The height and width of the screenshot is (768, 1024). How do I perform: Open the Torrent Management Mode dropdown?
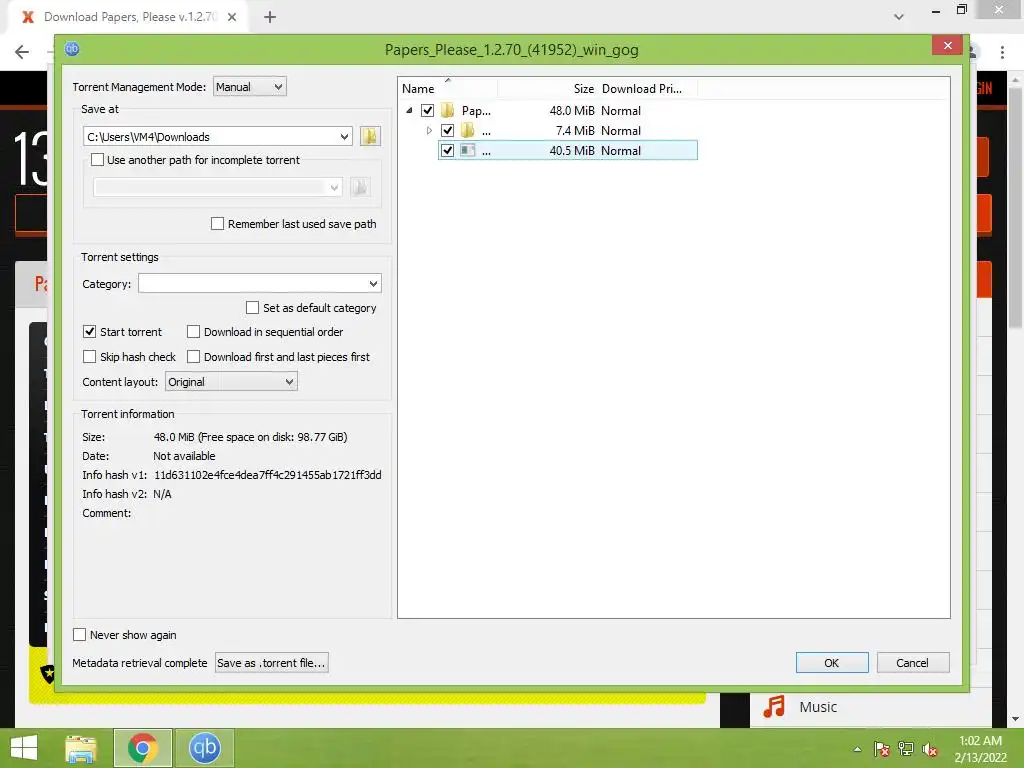click(x=249, y=86)
